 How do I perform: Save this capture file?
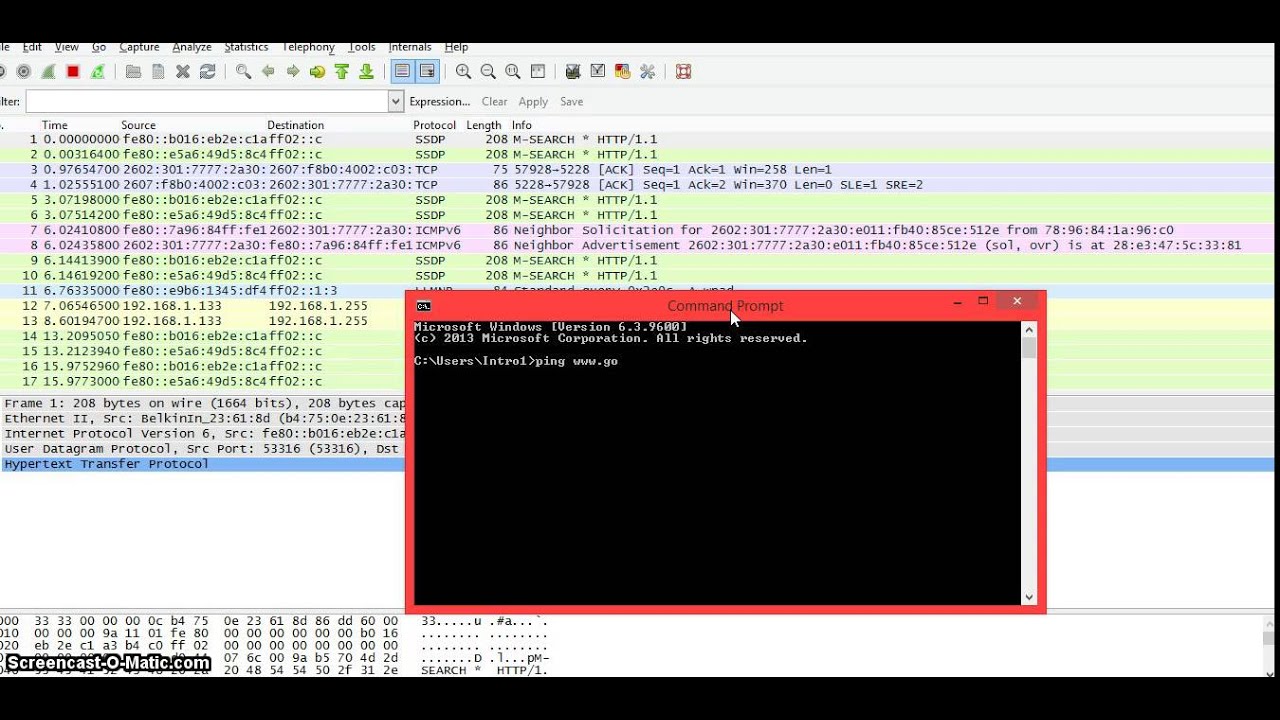click(158, 71)
